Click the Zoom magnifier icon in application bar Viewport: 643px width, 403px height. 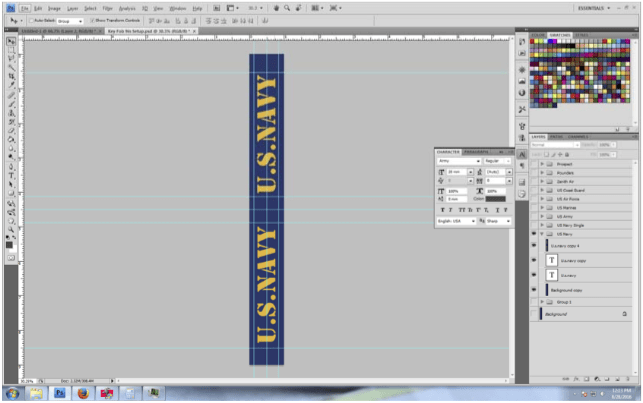tap(287, 8)
